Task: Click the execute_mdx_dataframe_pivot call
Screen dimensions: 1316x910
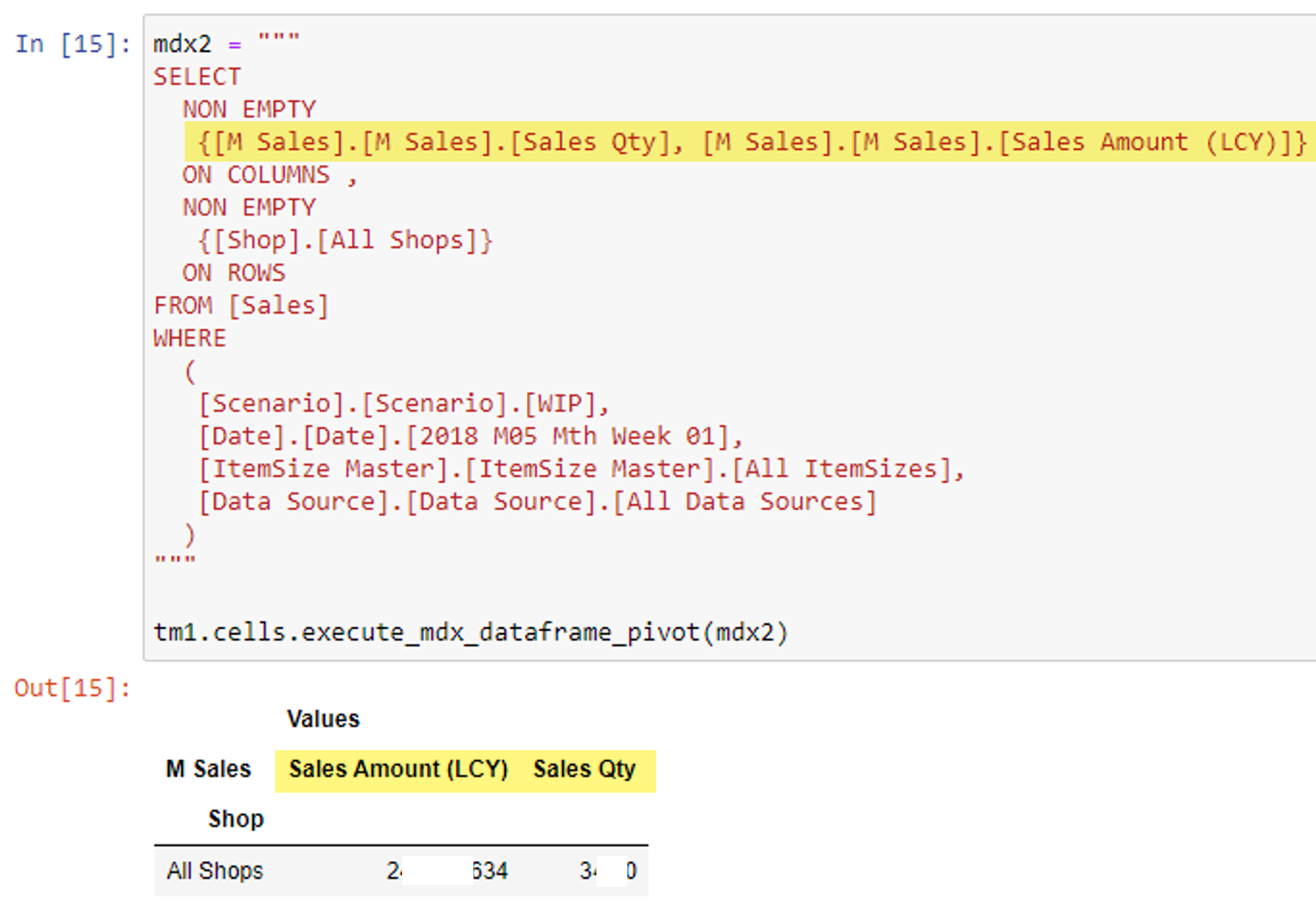Action: pos(470,633)
